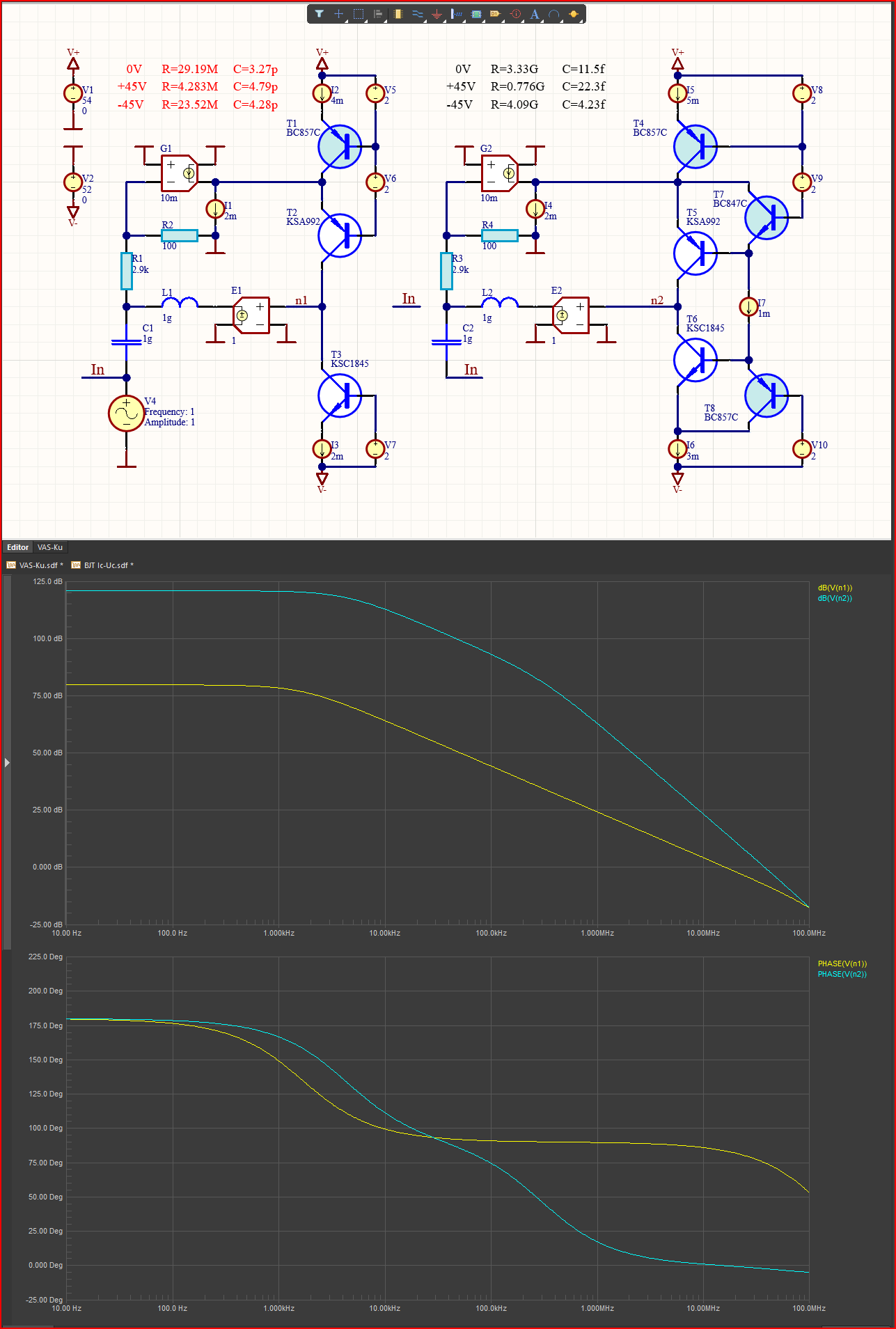Select current source I3 2m
Screen dimensions: 896x1329
coord(322,449)
